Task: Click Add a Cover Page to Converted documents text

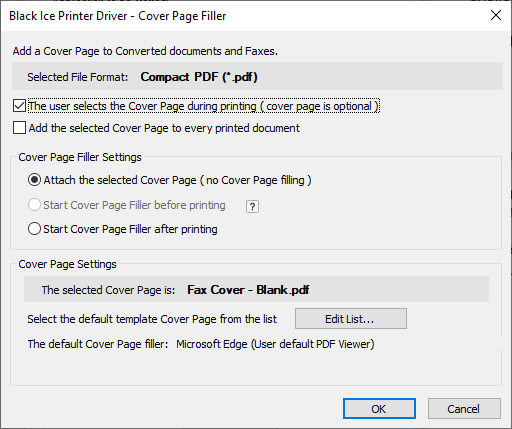Action: [145, 51]
